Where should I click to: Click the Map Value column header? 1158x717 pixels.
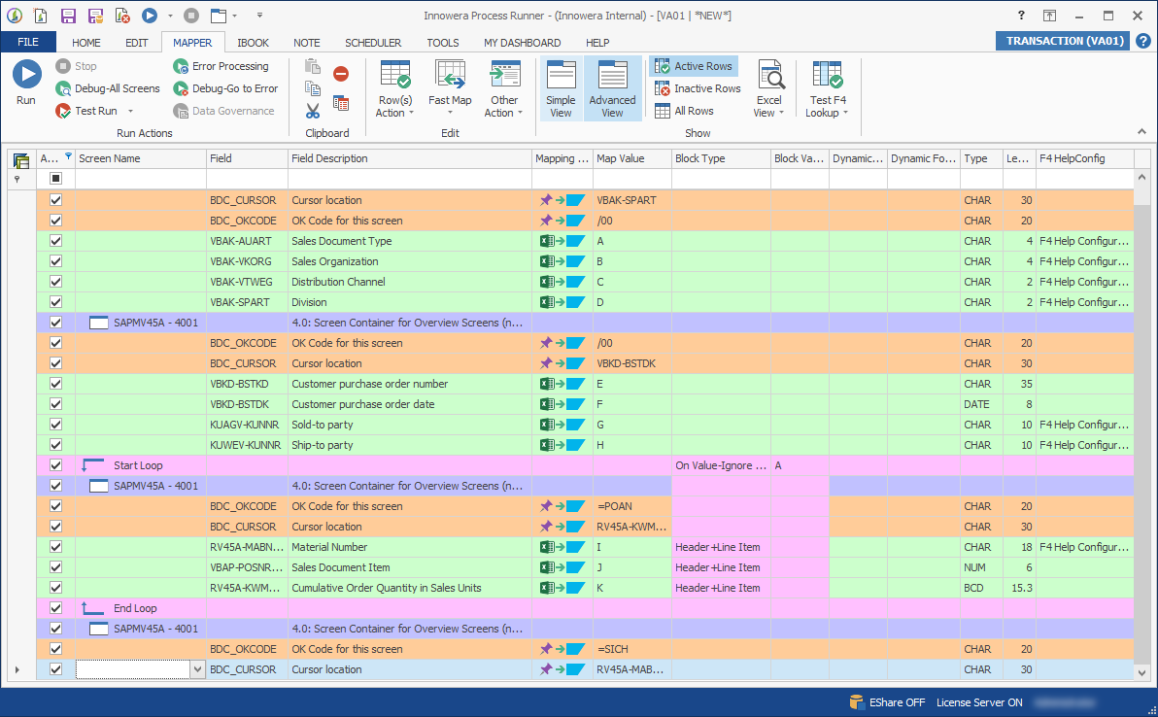[x=630, y=159]
